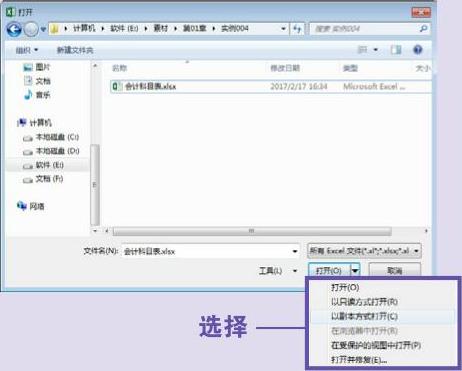This screenshot has width=462, height=371.
Task: Click 素材 in the address breadcrumb
Action: (161, 29)
